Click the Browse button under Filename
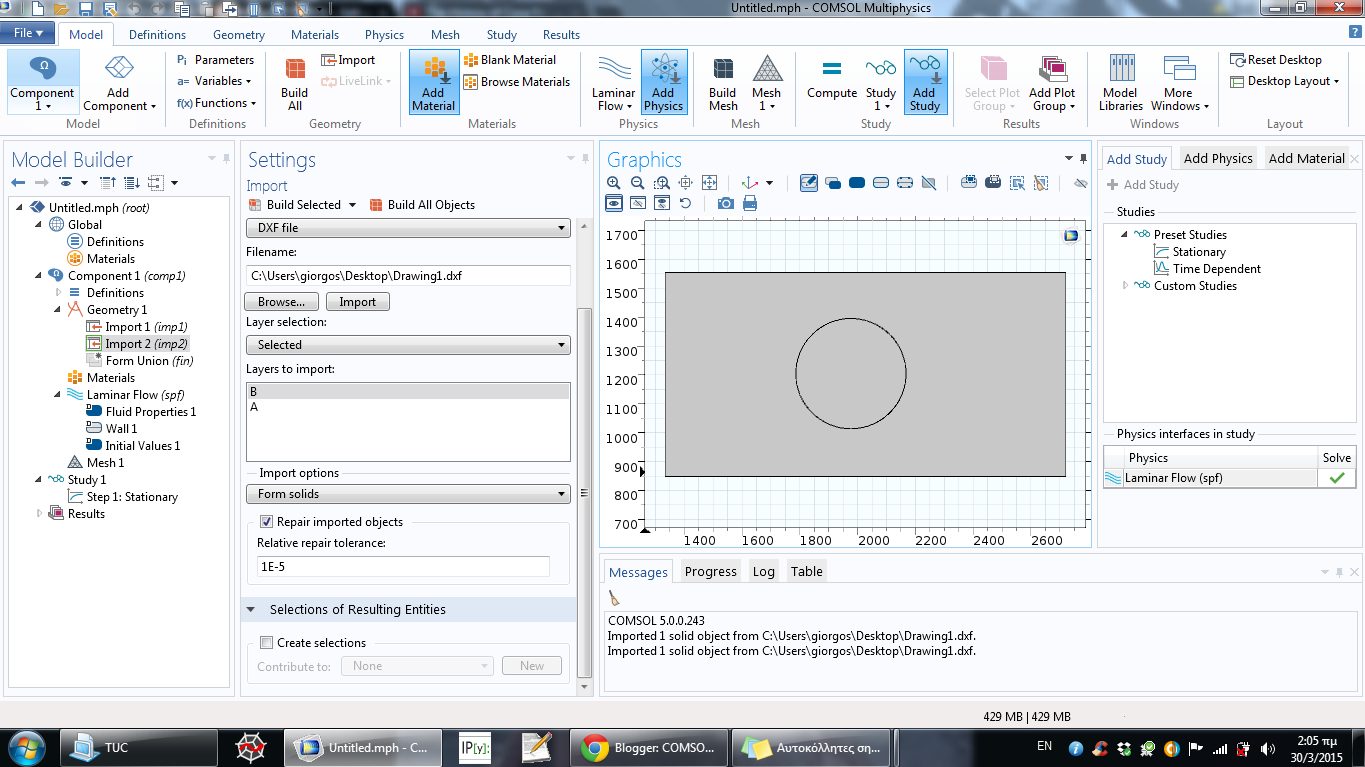1365x767 pixels. 281,301
